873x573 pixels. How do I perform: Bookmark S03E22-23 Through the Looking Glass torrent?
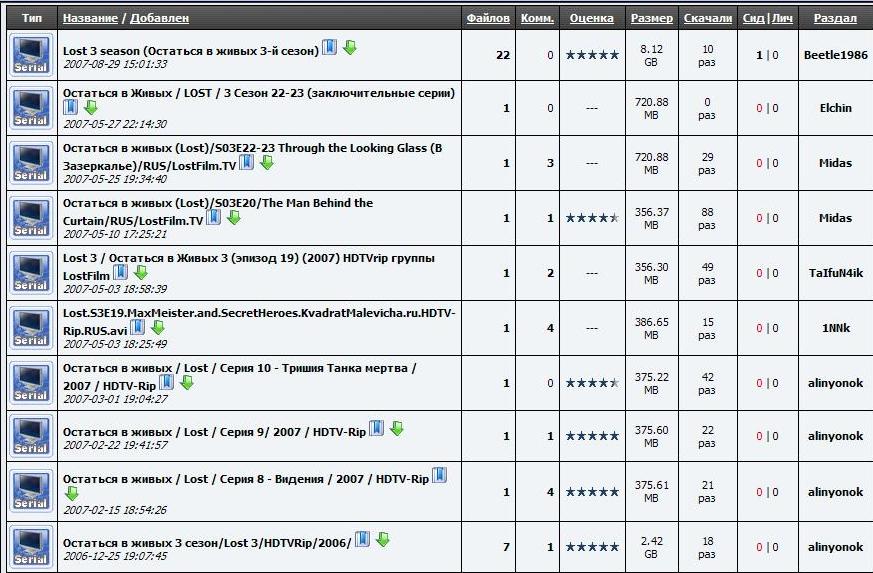pyautogui.click(x=247, y=162)
